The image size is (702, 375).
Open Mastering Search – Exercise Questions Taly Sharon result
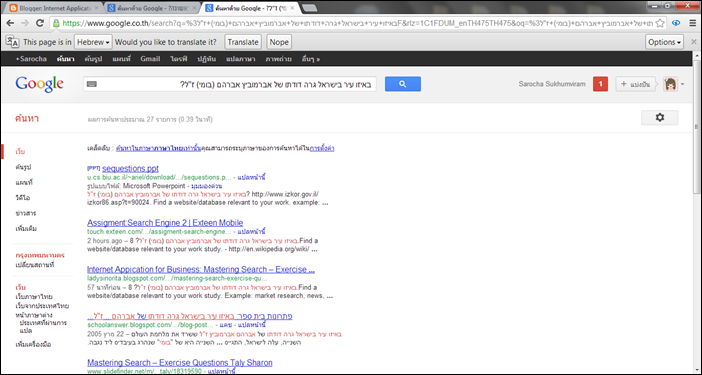(x=180, y=362)
